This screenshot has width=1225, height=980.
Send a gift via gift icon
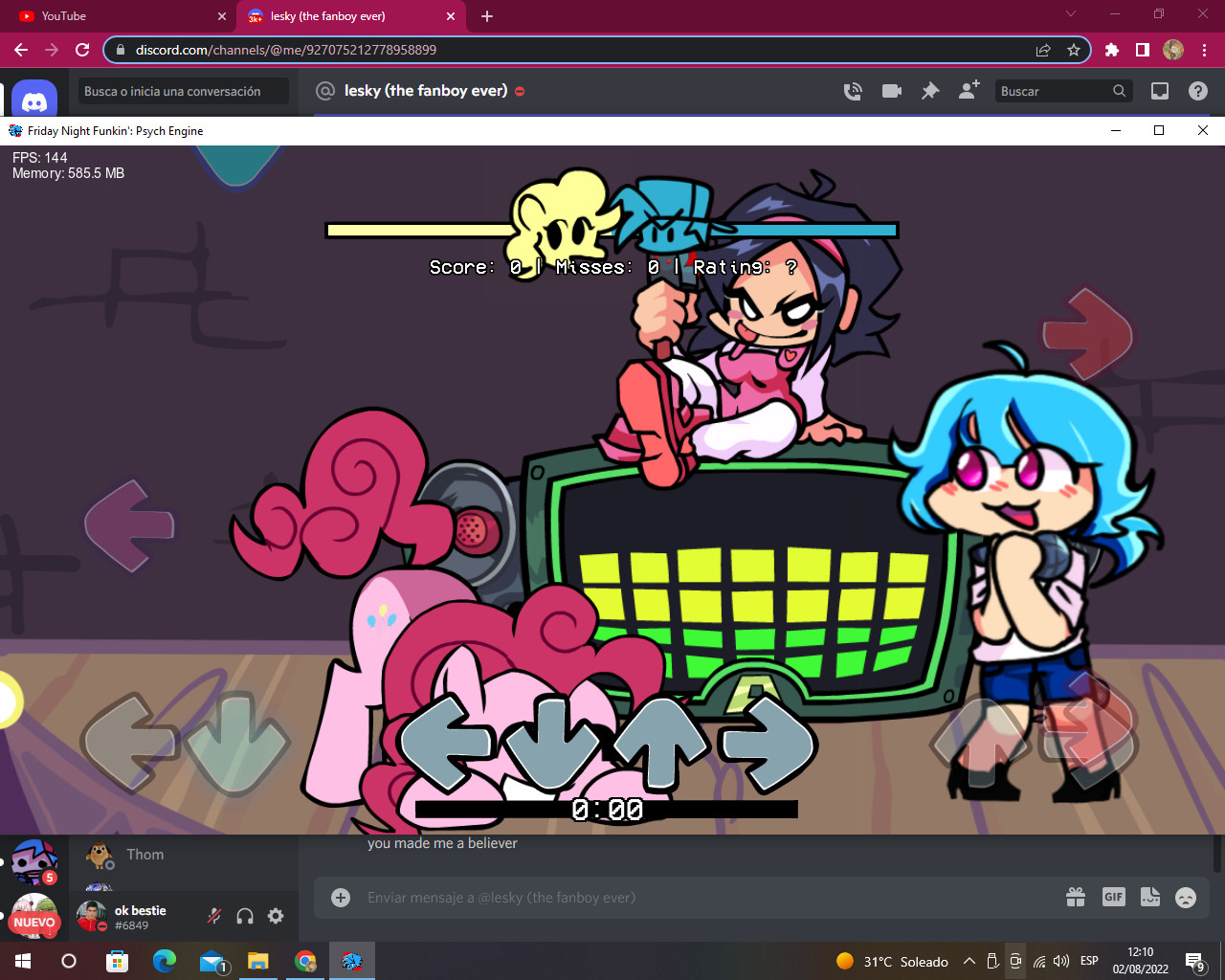[x=1076, y=897]
